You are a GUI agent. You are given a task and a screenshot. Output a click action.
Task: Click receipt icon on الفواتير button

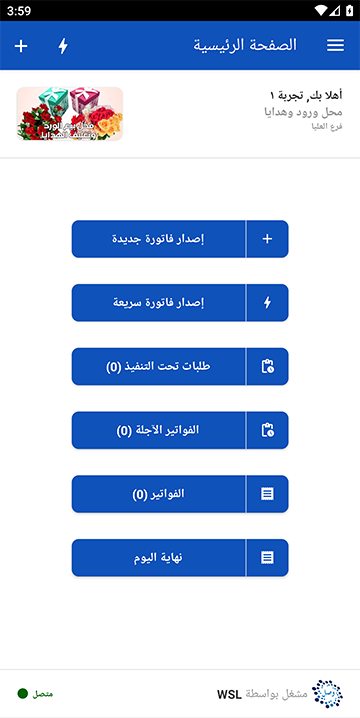coord(267,494)
